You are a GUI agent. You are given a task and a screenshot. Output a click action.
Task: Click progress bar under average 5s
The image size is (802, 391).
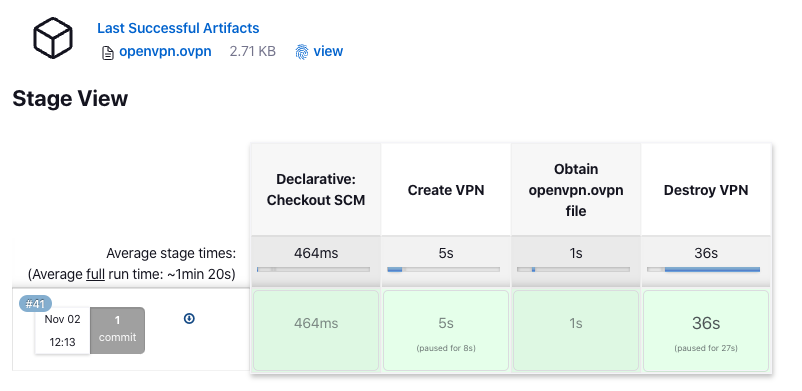click(x=443, y=269)
